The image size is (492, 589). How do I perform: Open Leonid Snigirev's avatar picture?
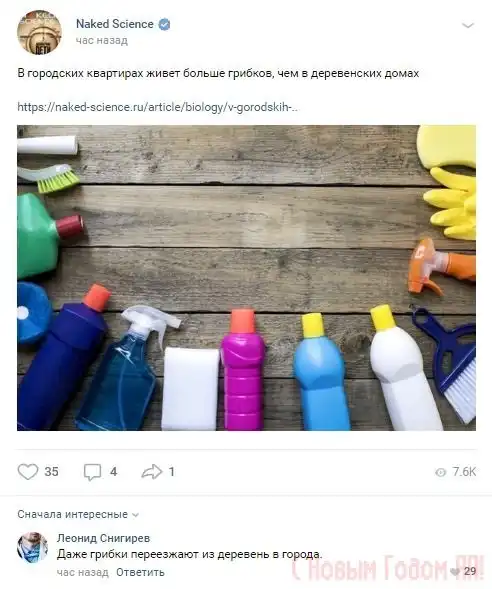pos(32,547)
